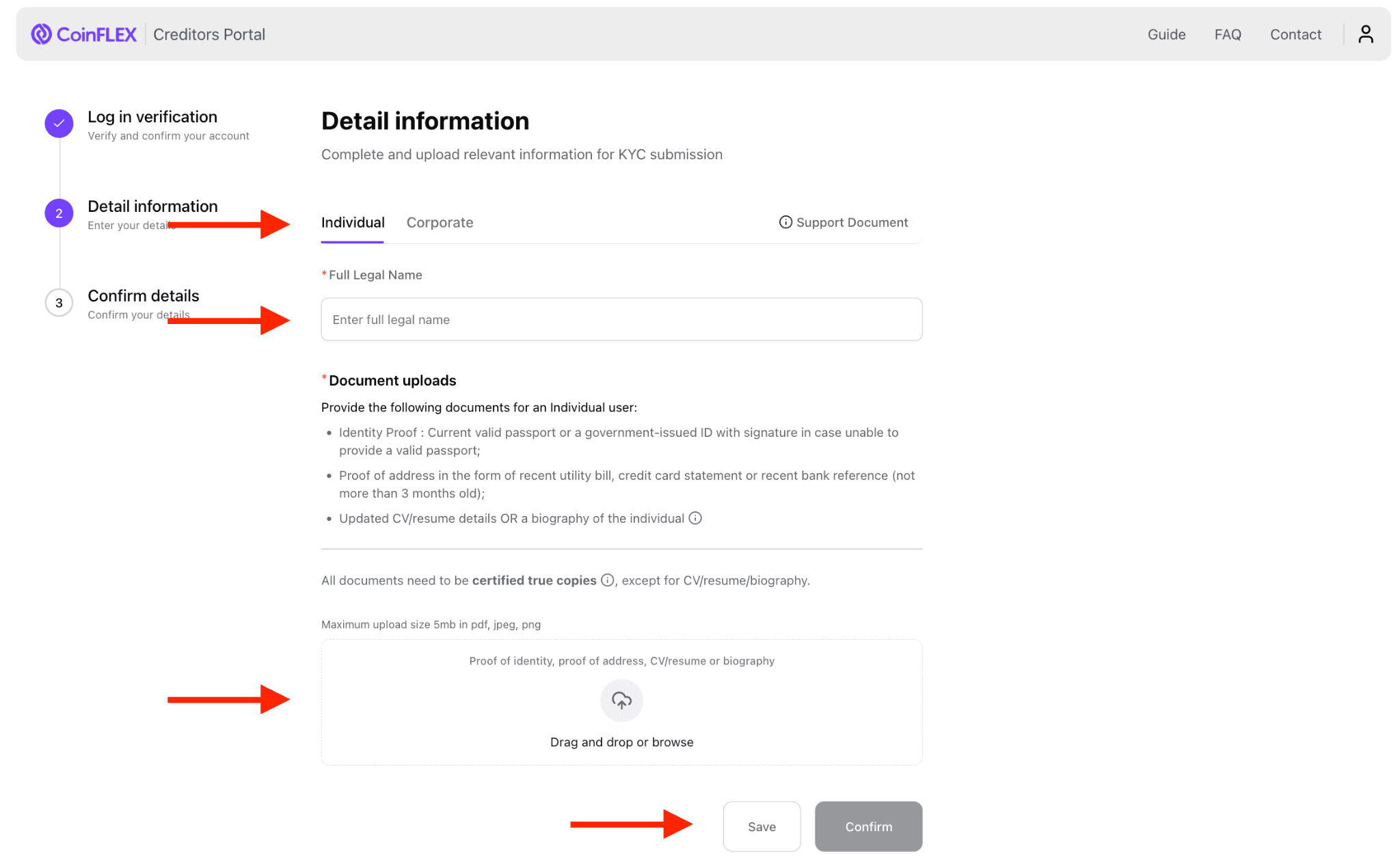The height and width of the screenshot is (864, 1400).
Task: Select the Individual tab
Action: tap(352, 222)
